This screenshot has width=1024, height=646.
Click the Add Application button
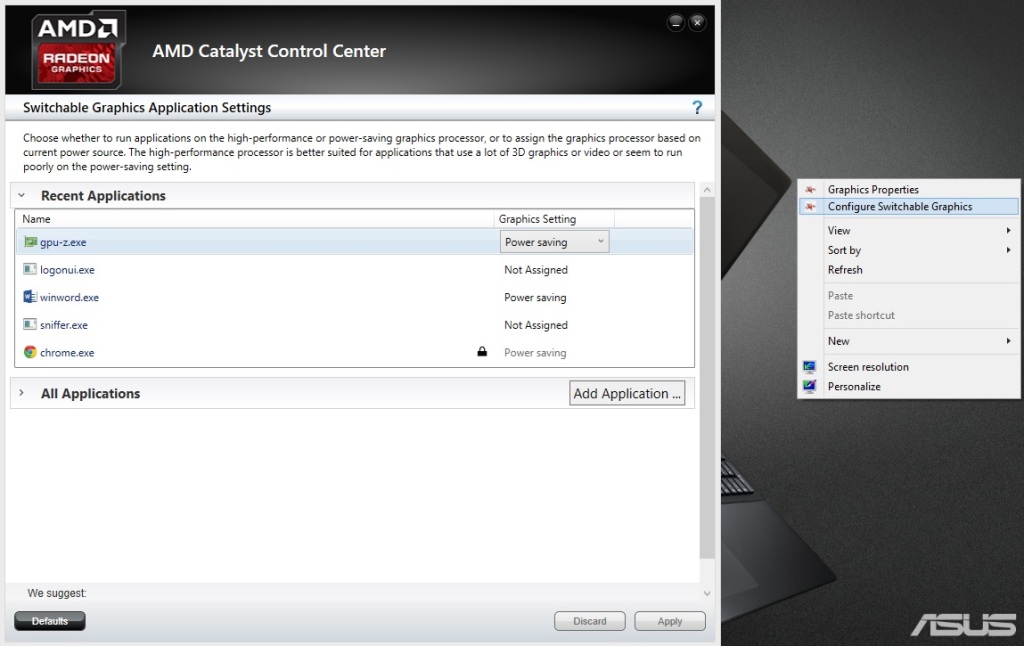(627, 393)
